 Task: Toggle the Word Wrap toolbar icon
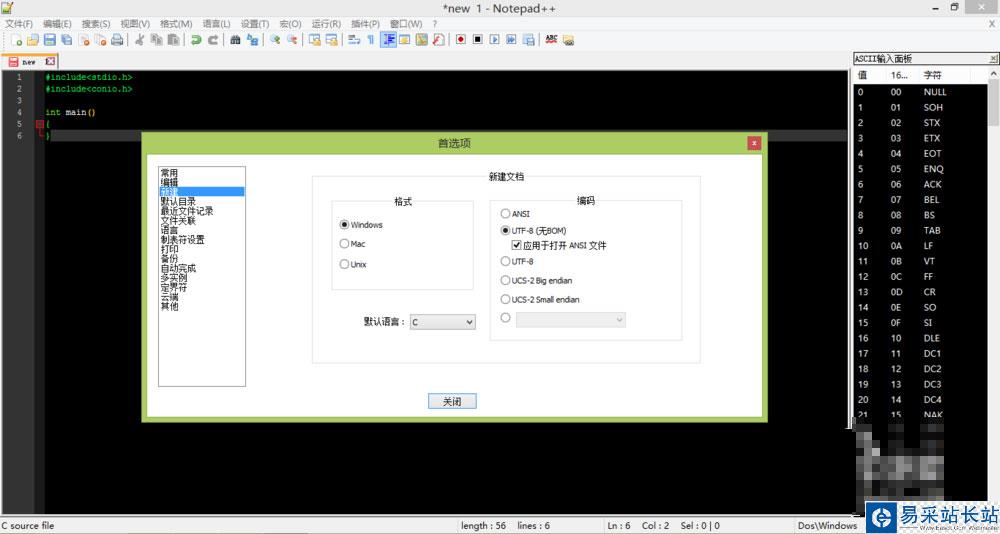pos(355,40)
